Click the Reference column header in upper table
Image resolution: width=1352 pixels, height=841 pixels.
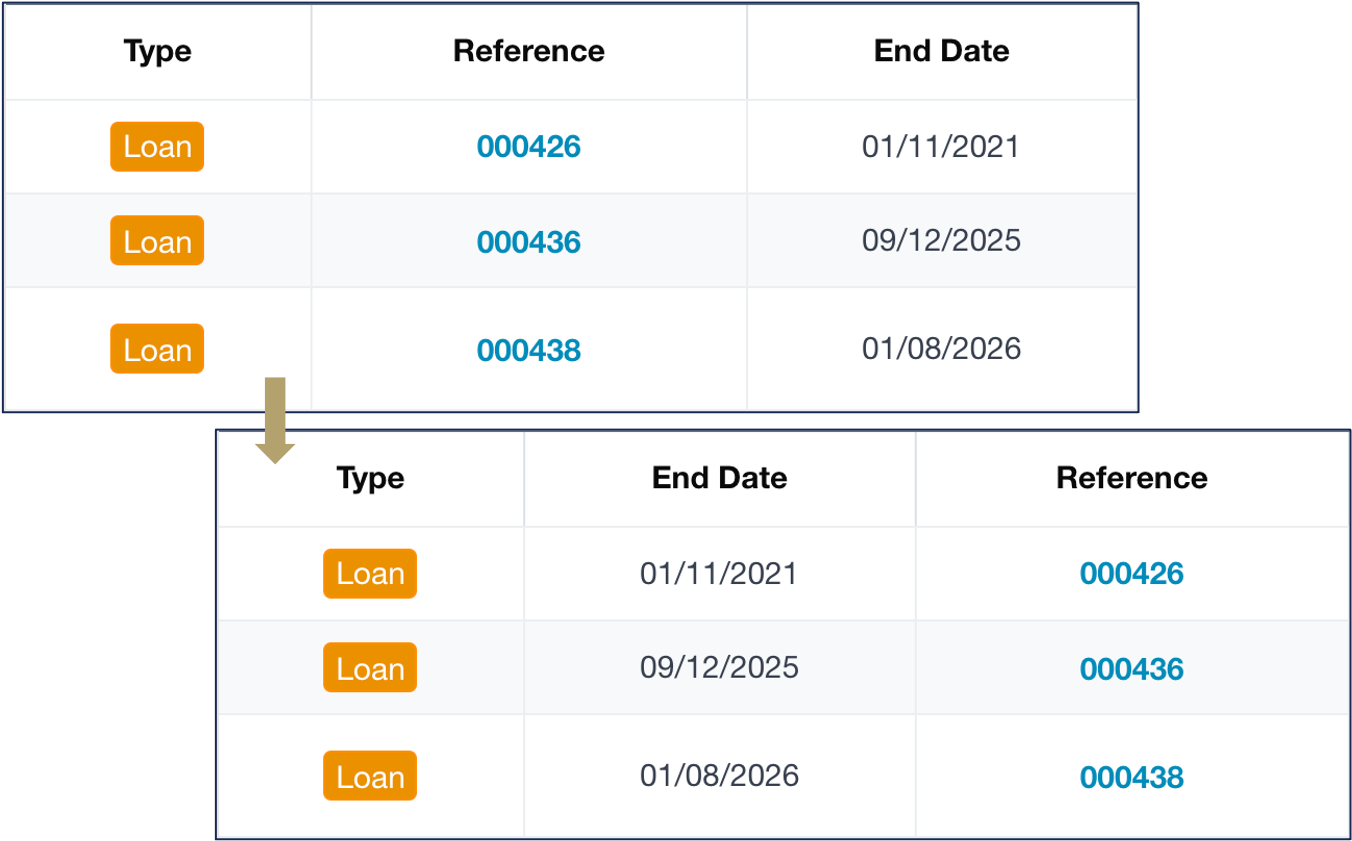pos(528,51)
